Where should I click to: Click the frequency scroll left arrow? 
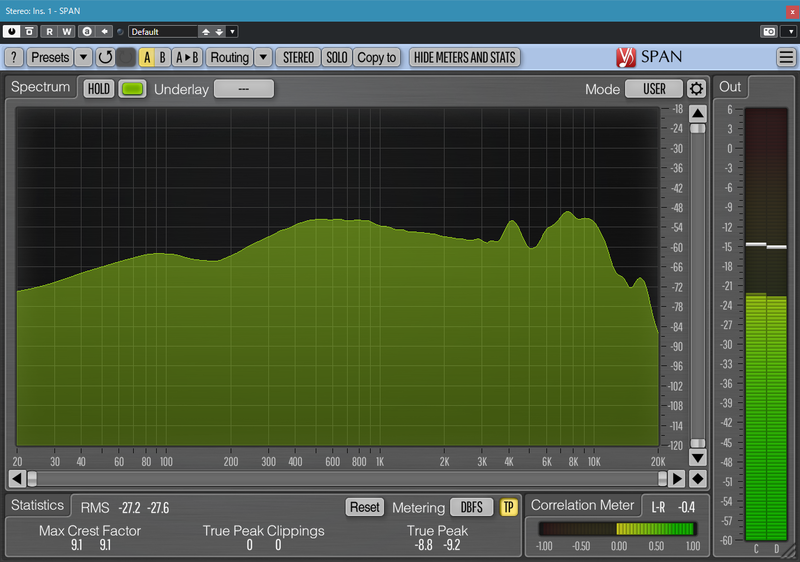pyautogui.click(x=16, y=478)
